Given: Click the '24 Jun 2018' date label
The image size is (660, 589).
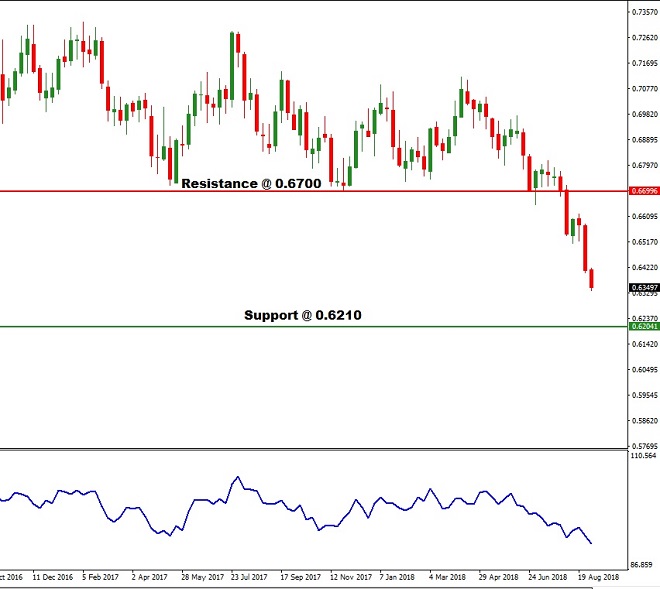Looking at the screenshot, I should 548,577.
